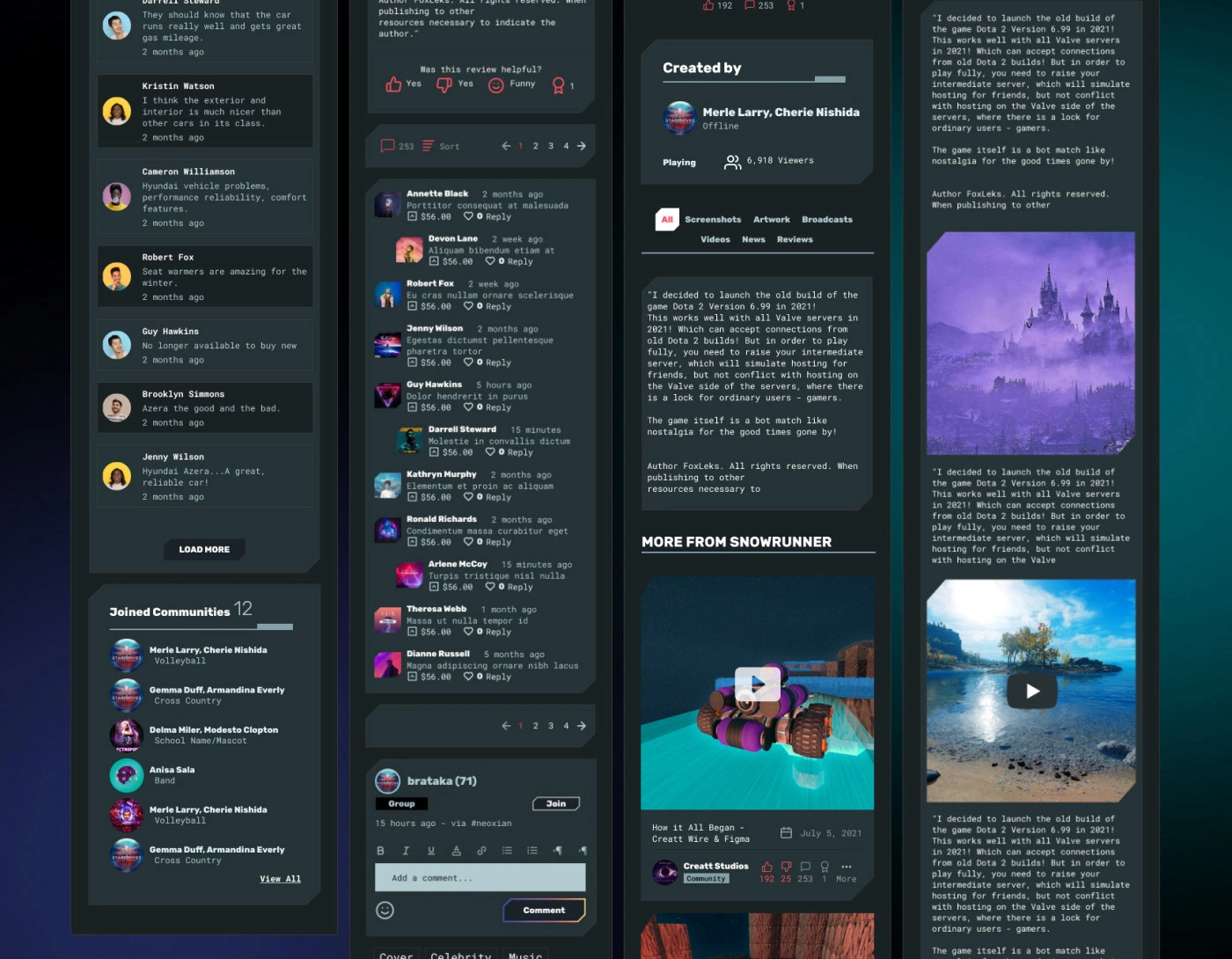Click the award icon on Creatt Studios post
The width and height of the screenshot is (1232, 959).
point(825,867)
